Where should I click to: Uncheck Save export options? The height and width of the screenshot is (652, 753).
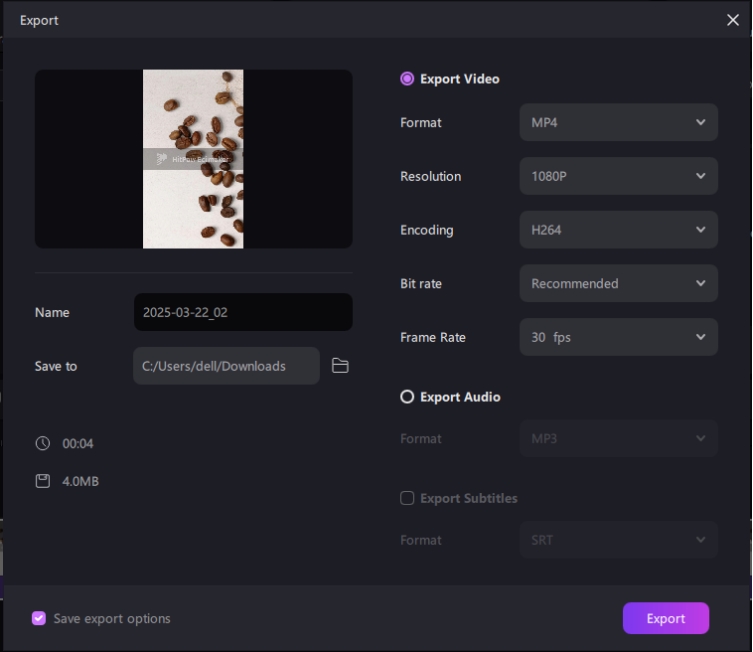(x=39, y=618)
